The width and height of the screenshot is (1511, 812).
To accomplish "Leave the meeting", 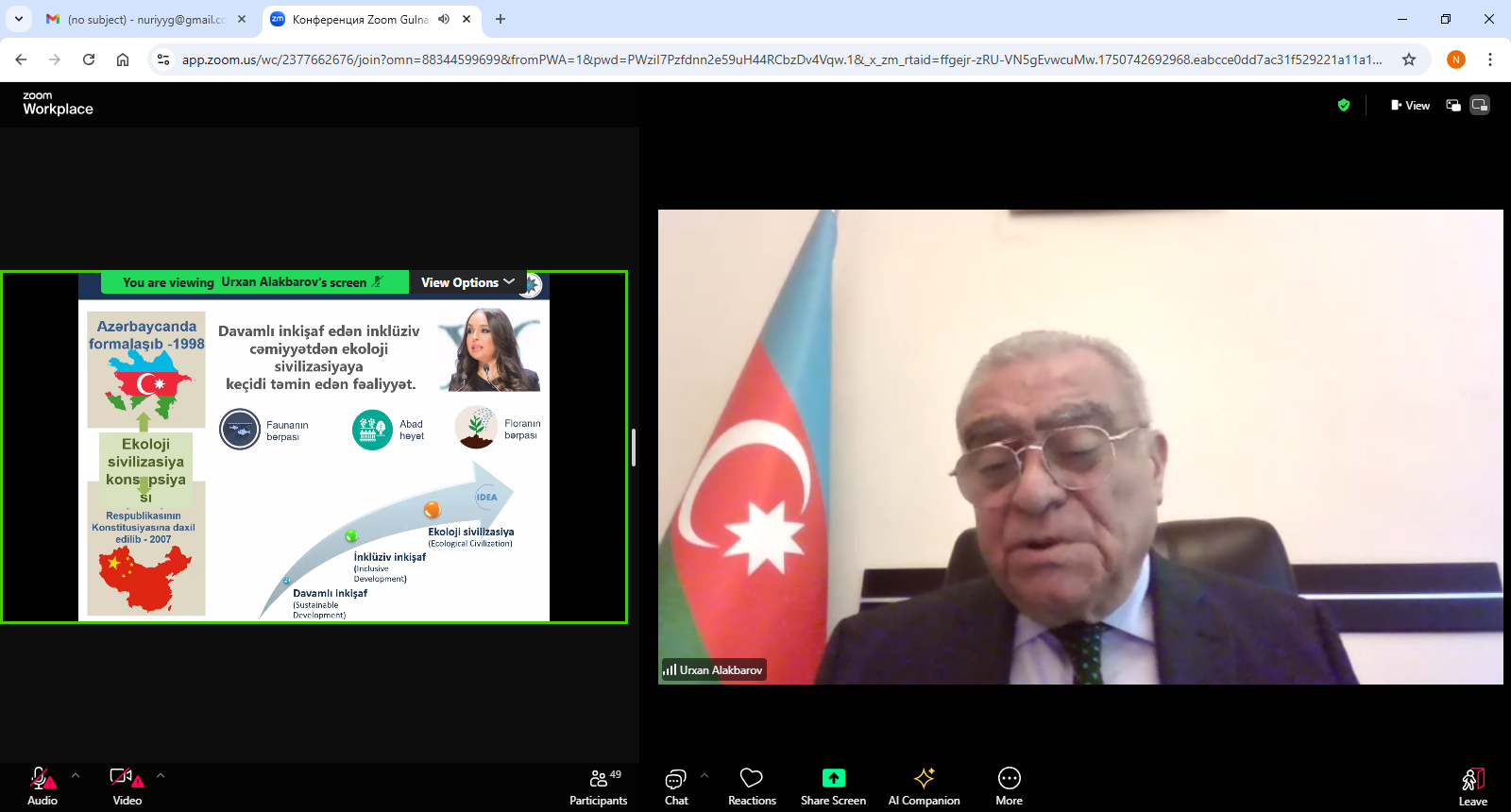I will (x=1472, y=787).
